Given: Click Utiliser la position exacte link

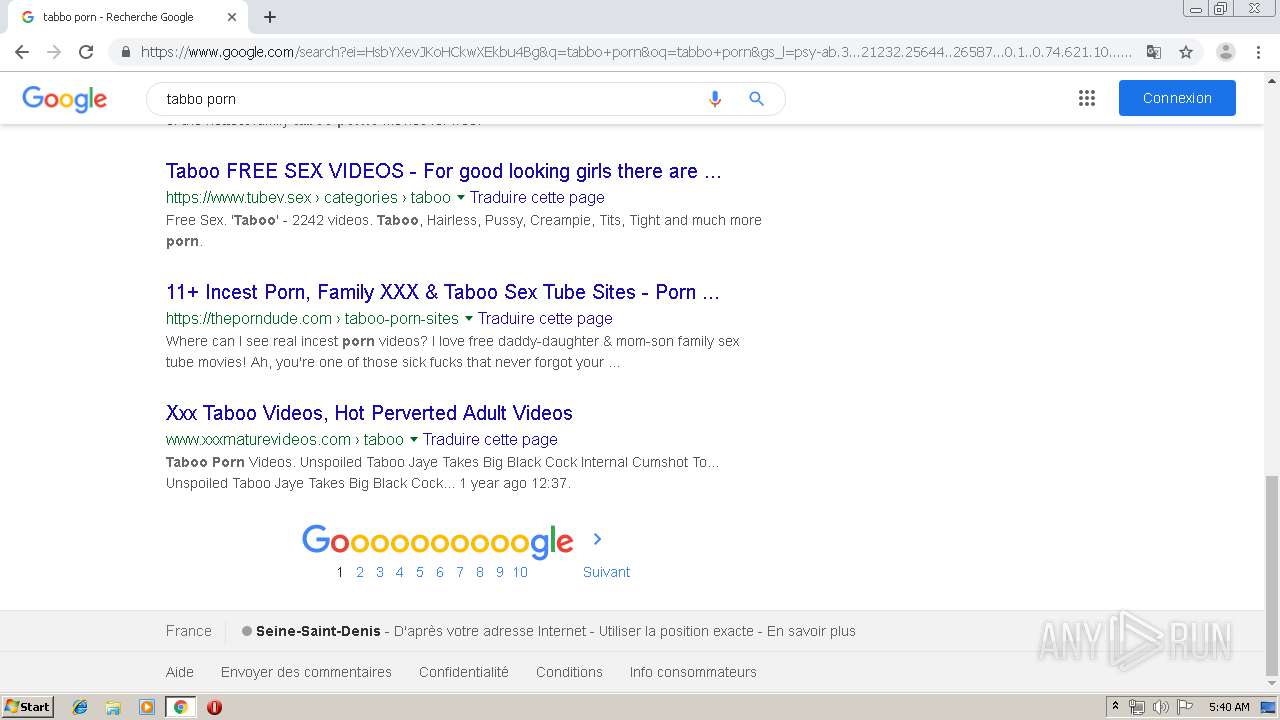Looking at the screenshot, I should click(676, 631).
